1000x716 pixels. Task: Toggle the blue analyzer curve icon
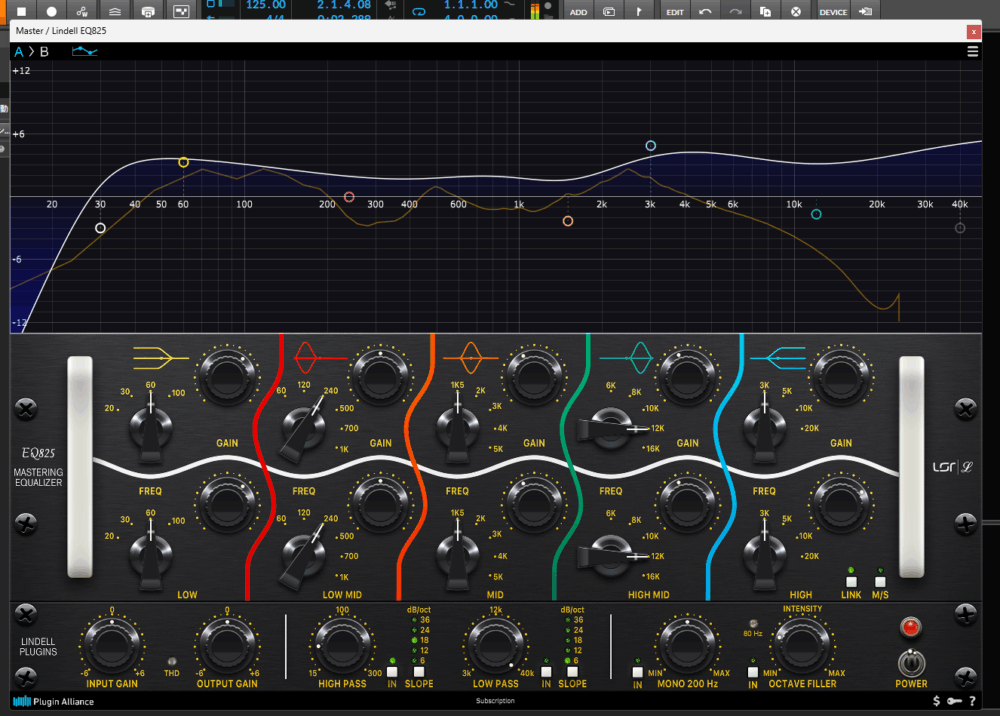(x=84, y=51)
